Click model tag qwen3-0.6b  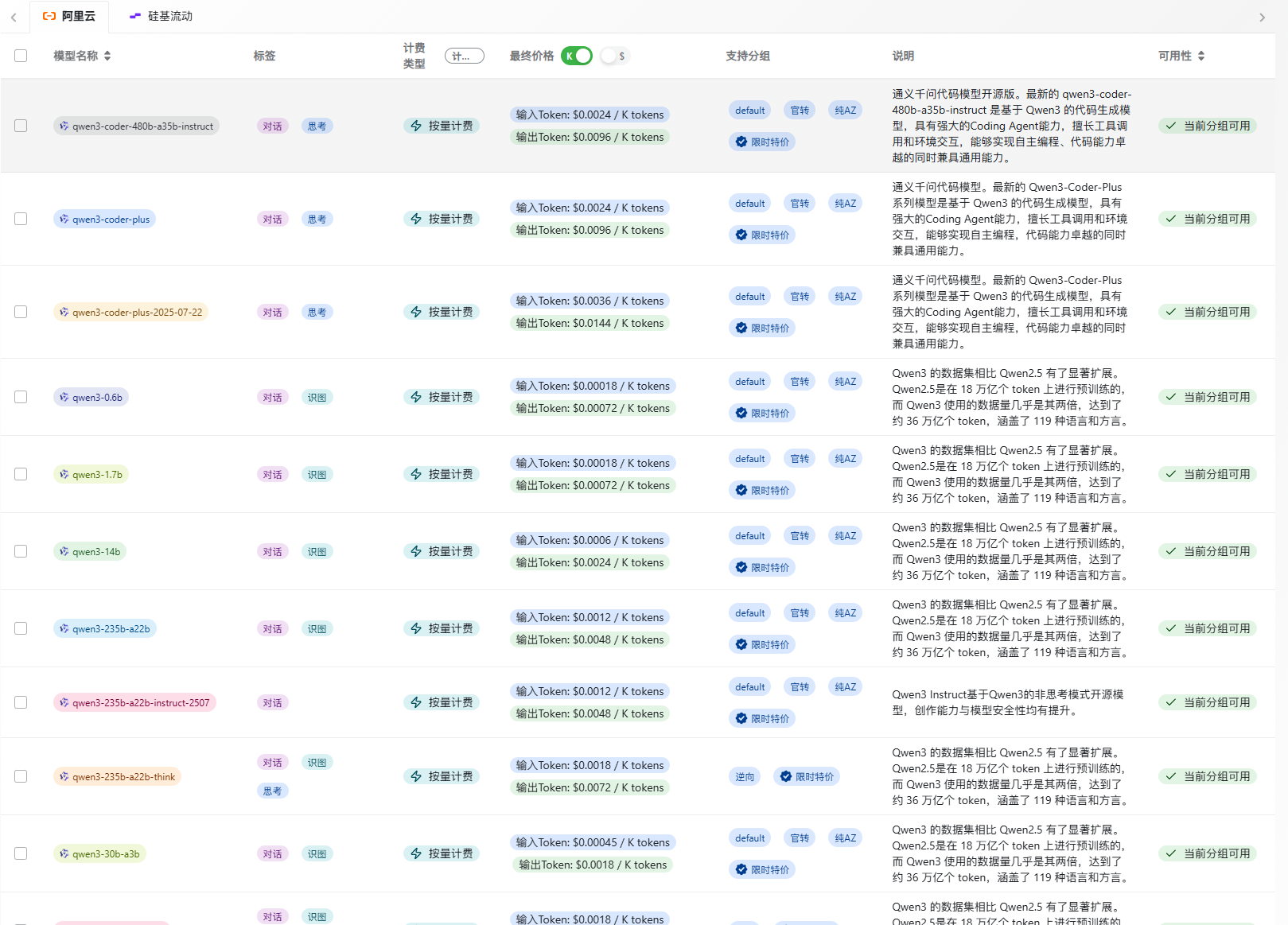[x=91, y=397]
